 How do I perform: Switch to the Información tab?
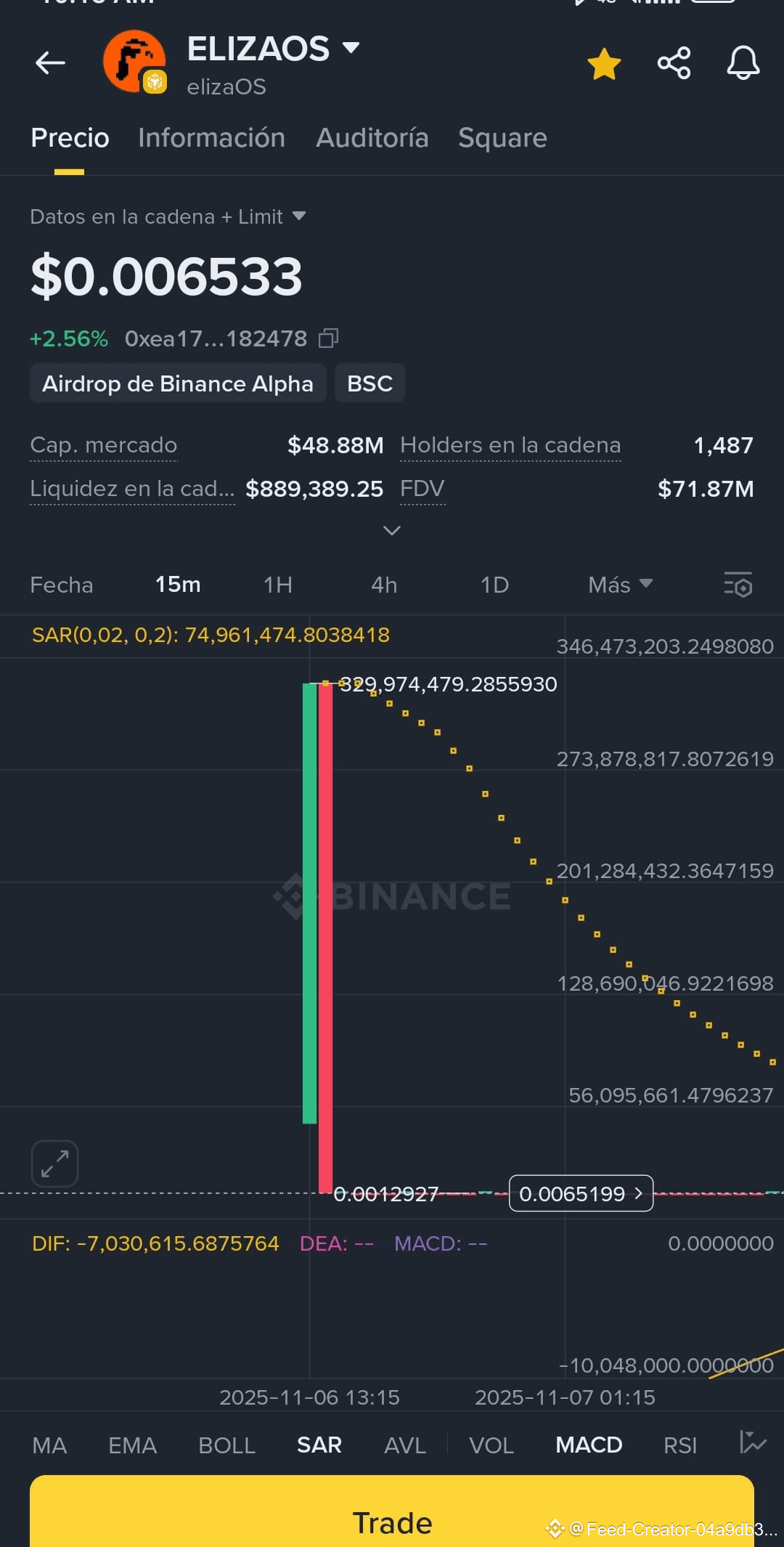211,138
